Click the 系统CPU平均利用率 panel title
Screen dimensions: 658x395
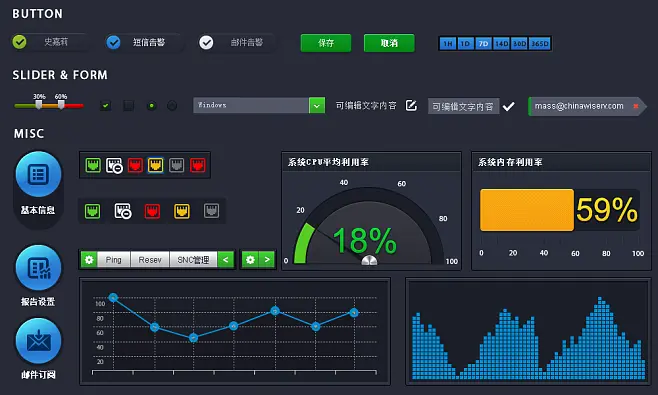[x=328, y=162]
